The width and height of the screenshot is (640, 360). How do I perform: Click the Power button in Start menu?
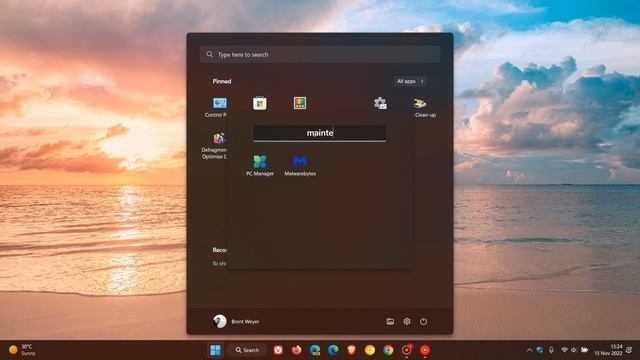coord(423,322)
